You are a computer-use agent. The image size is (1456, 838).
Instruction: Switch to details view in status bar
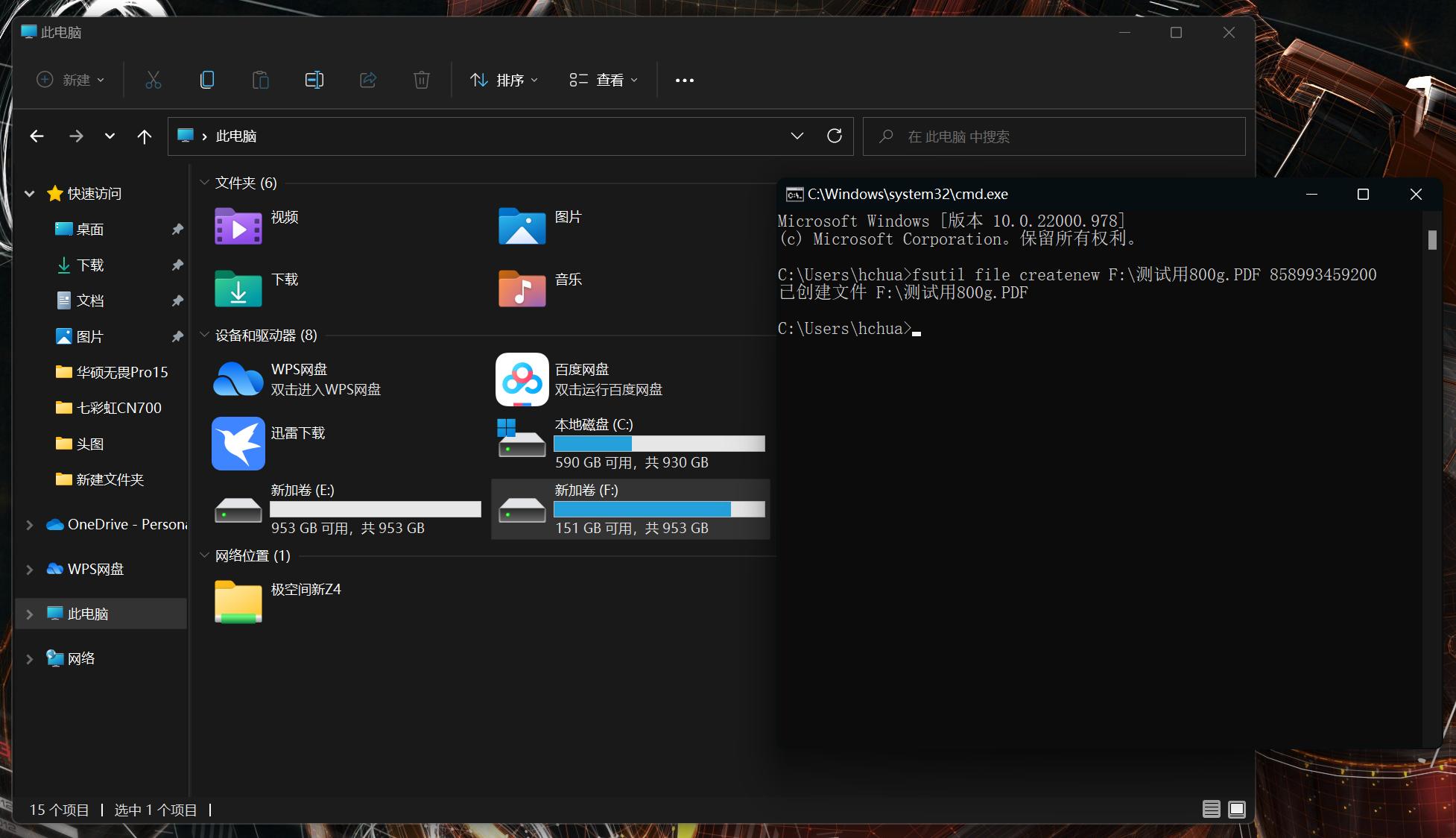1210,809
